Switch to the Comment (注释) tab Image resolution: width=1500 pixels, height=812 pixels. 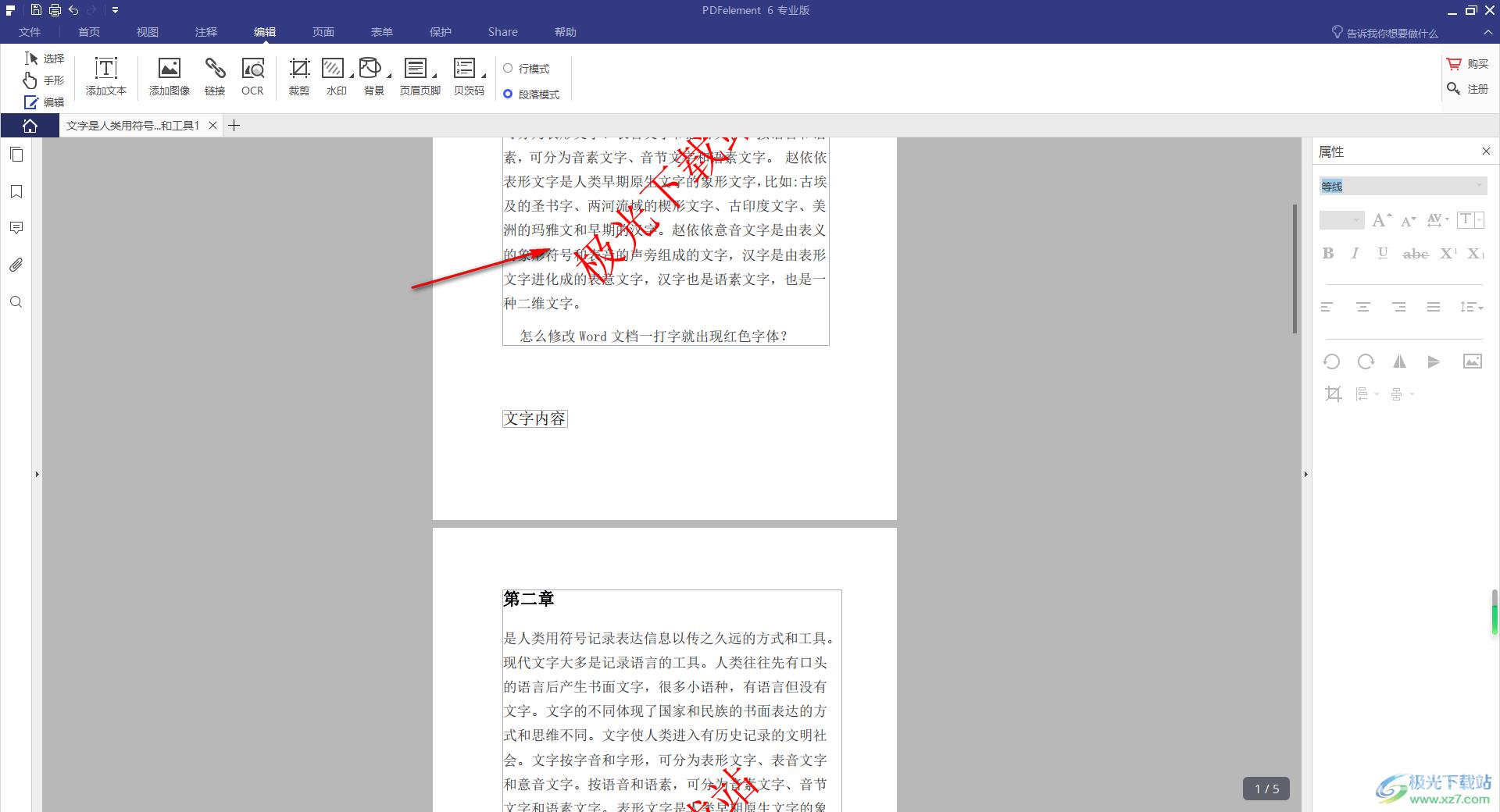[x=206, y=32]
